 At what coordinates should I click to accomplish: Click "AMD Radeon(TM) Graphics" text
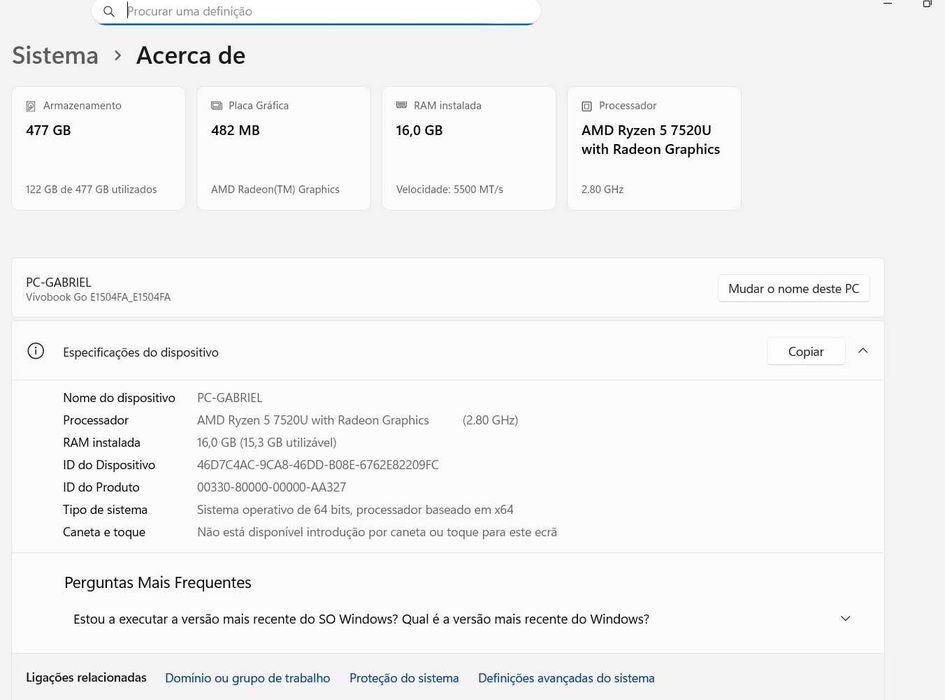(x=275, y=189)
